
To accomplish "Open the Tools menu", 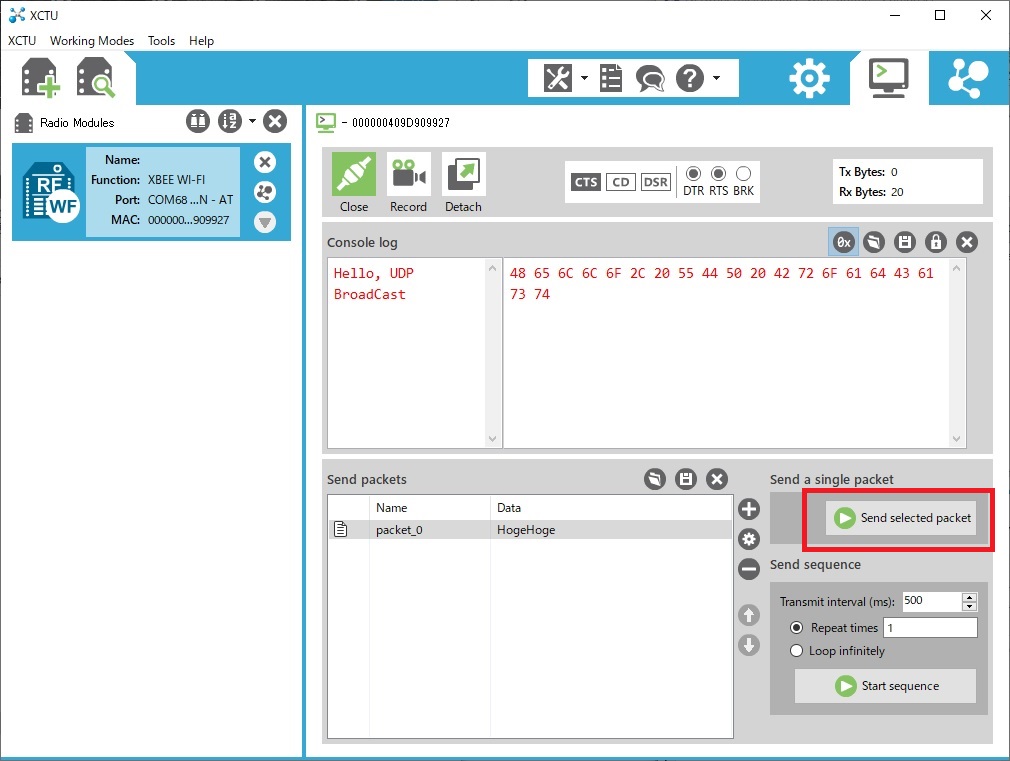I will tap(161, 41).
